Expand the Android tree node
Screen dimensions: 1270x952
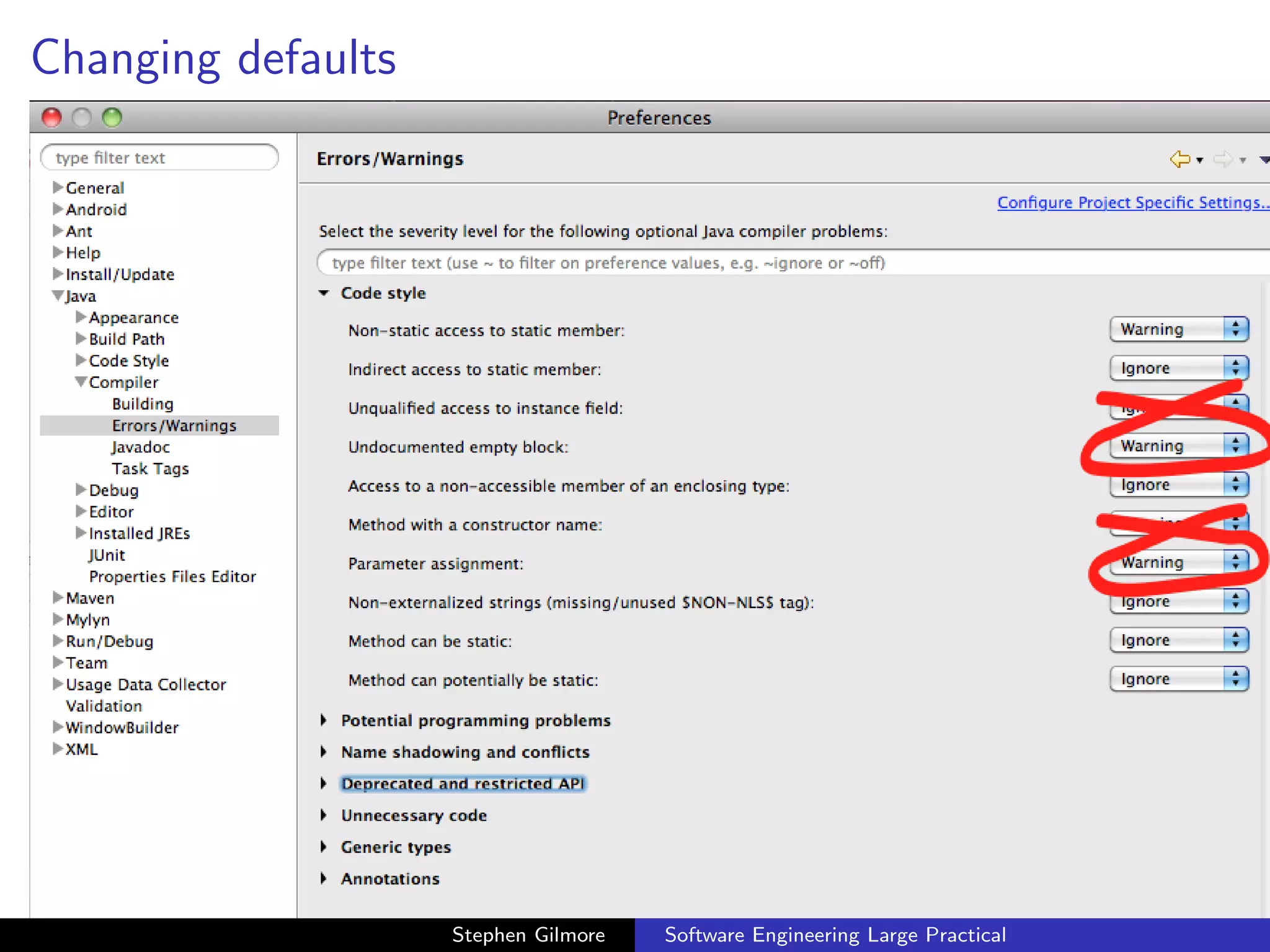(58, 209)
